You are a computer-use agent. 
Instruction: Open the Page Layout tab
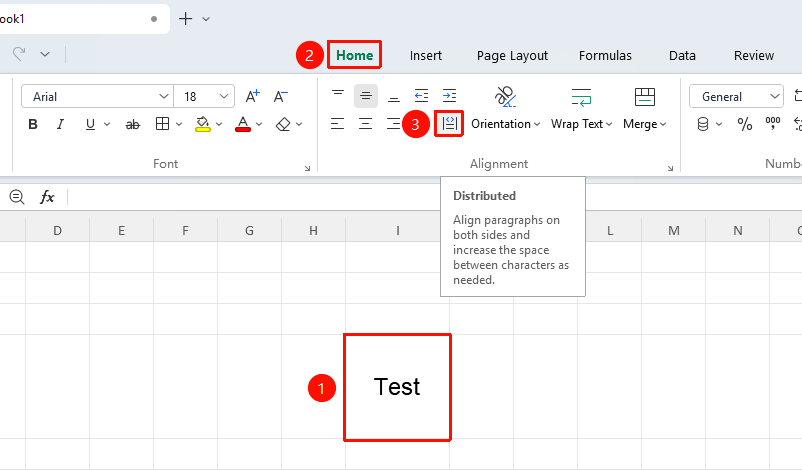512,55
